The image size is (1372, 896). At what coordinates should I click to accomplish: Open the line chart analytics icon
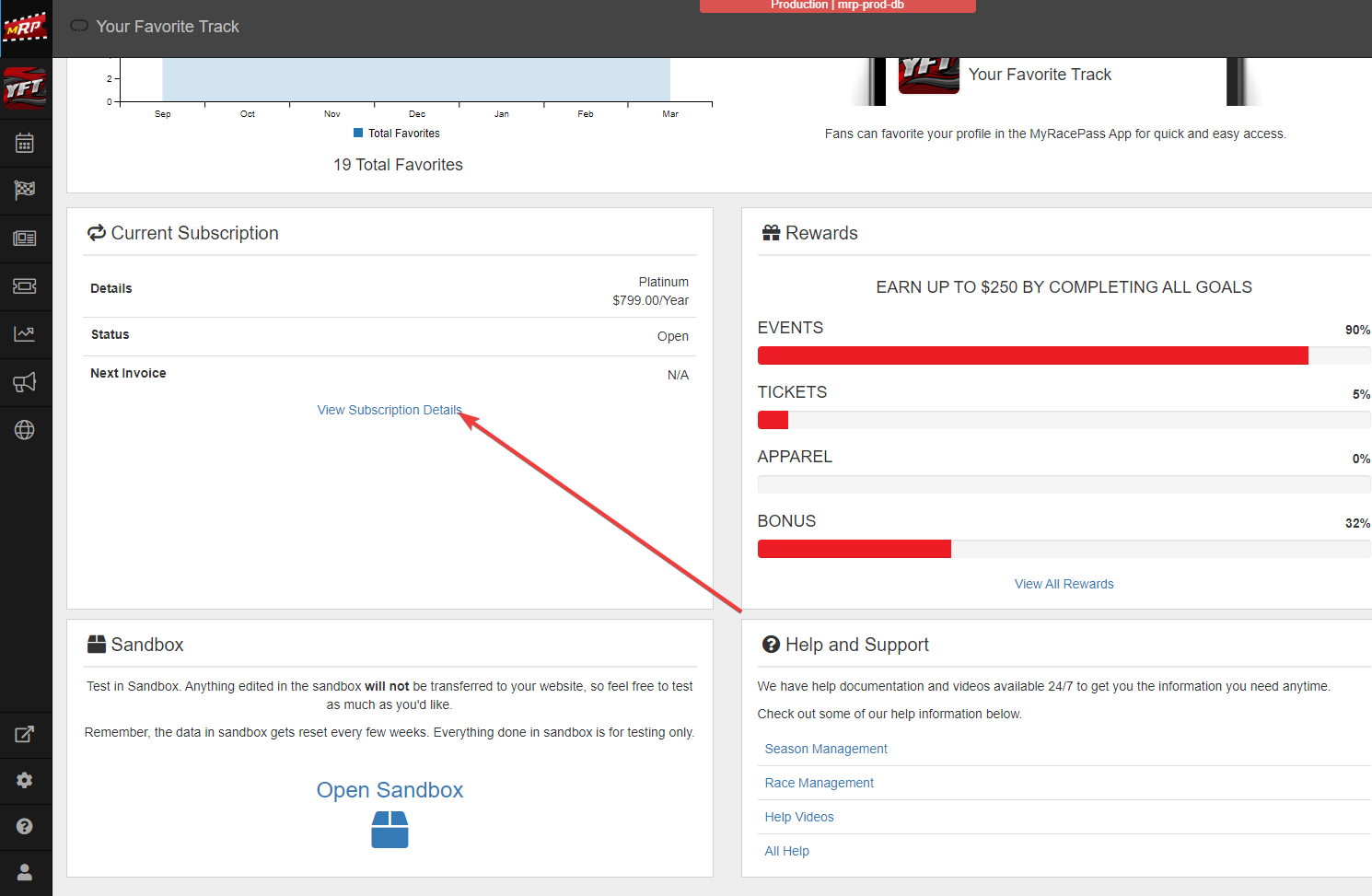(25, 334)
